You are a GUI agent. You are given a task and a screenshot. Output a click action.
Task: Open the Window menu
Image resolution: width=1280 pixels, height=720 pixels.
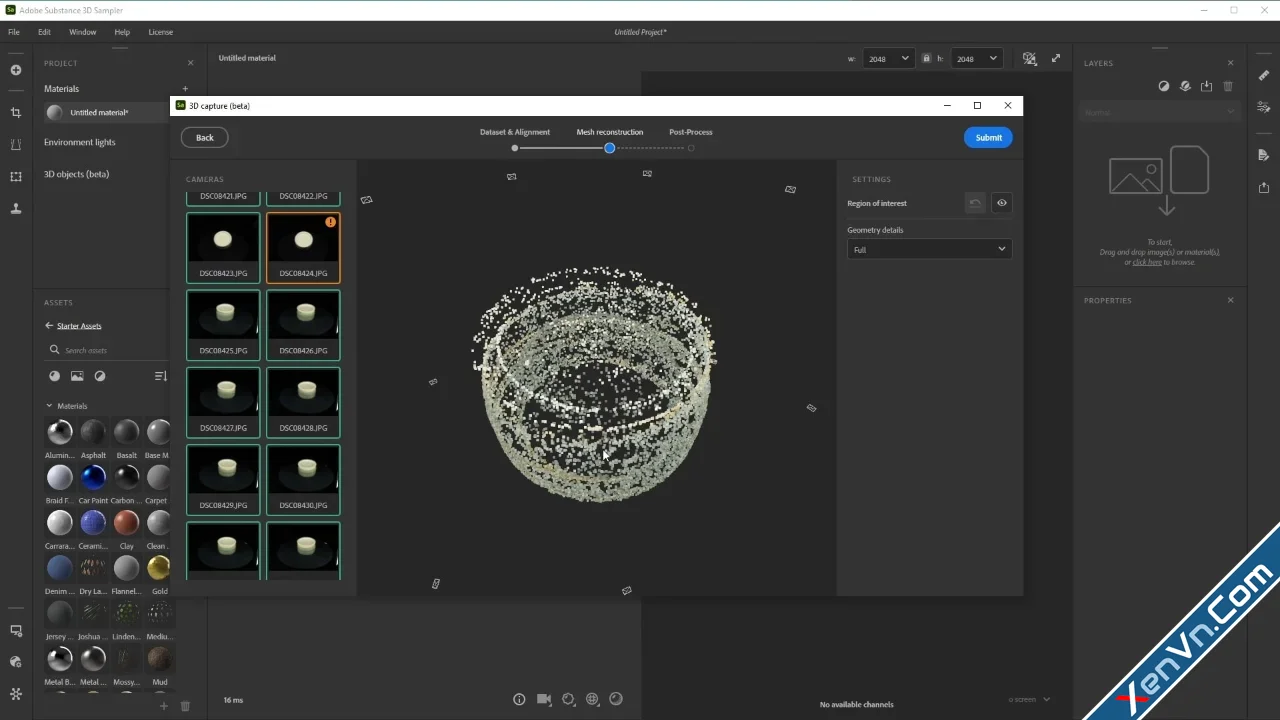83,32
